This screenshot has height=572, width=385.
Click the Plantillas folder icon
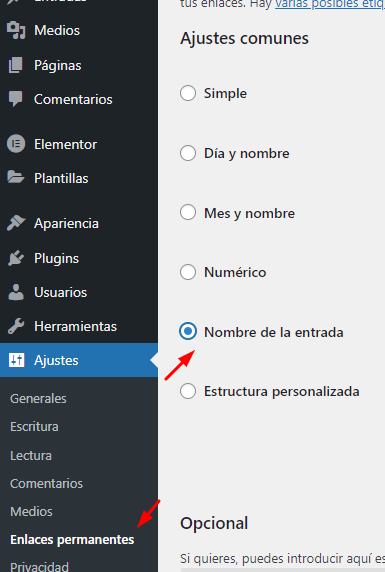click(x=16, y=178)
